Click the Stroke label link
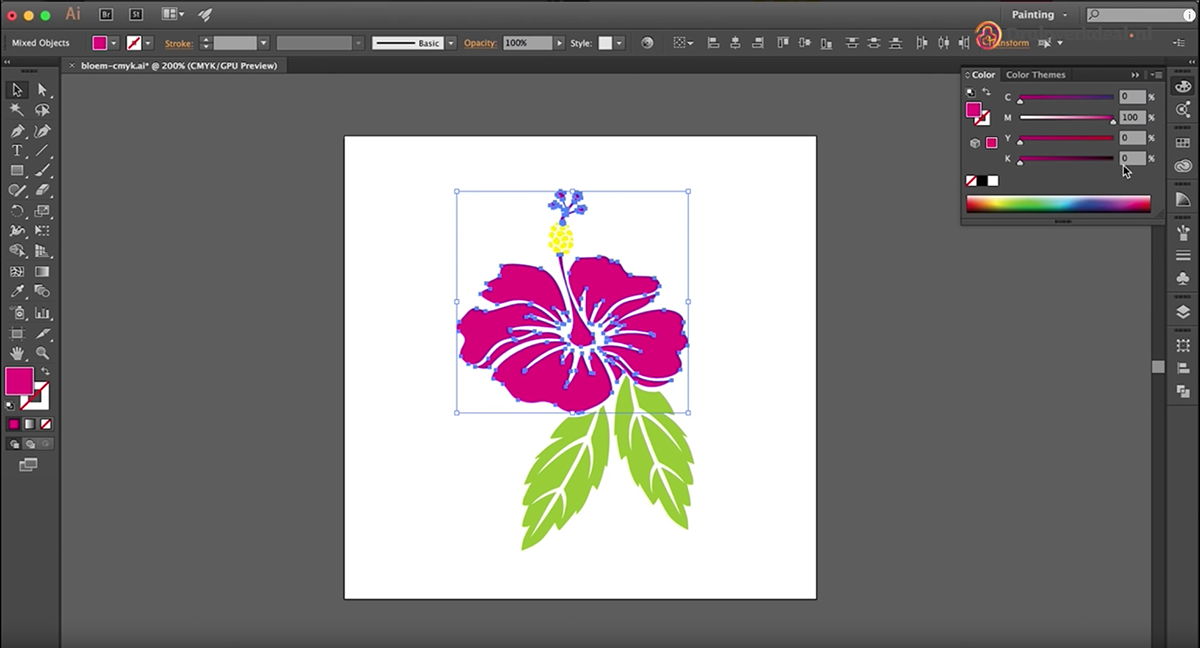The height and width of the screenshot is (648, 1200). (179, 43)
